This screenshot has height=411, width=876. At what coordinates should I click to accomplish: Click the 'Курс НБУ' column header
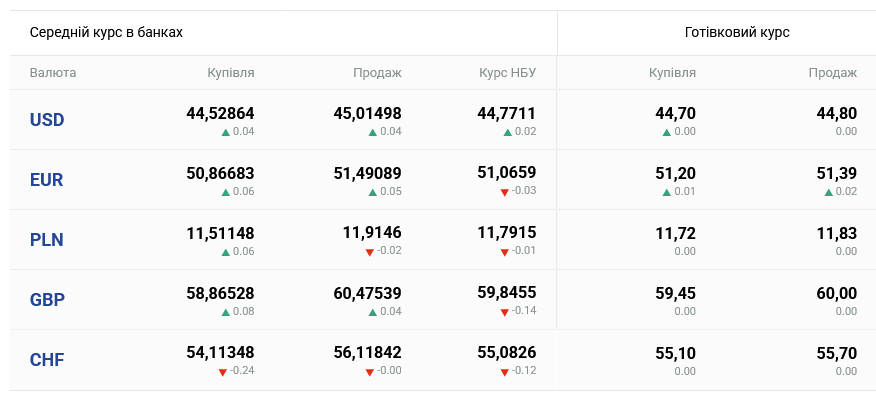pos(507,73)
